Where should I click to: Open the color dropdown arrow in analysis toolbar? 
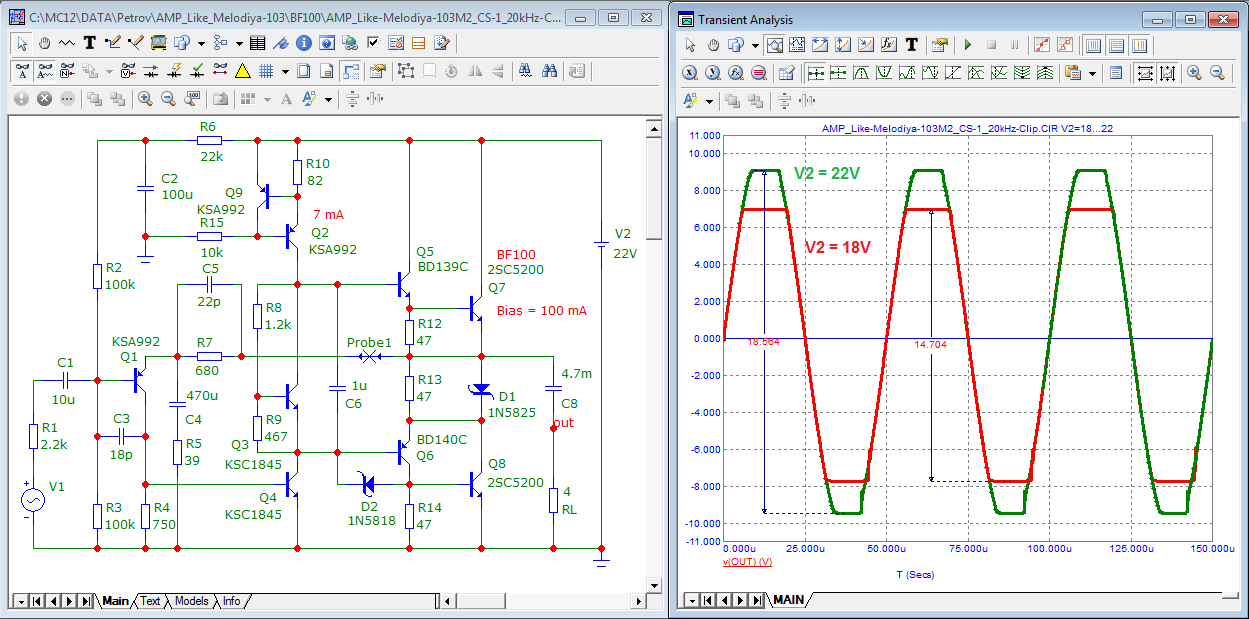click(709, 101)
